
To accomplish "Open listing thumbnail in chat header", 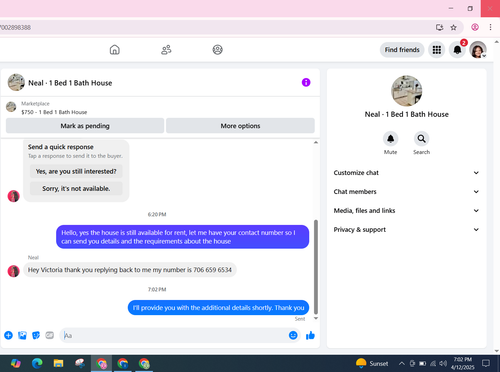I will (16, 82).
